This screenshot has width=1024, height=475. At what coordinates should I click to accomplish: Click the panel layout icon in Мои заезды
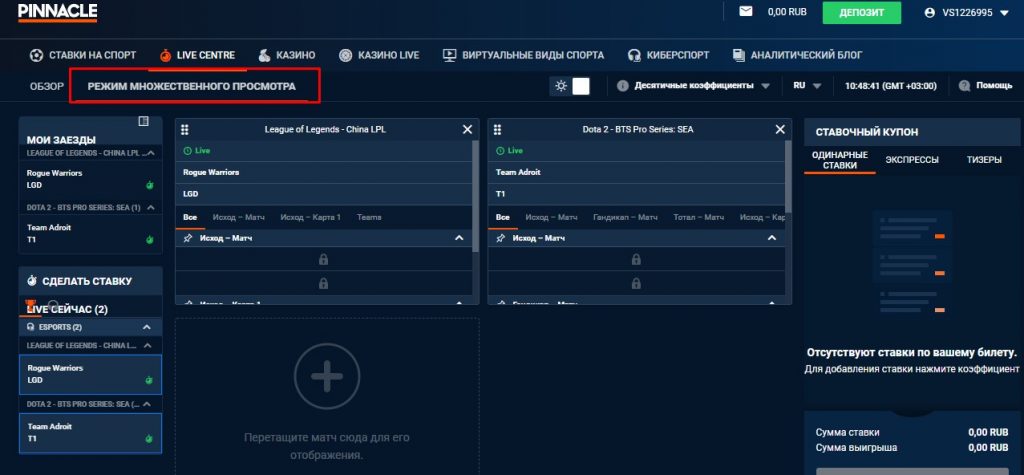point(143,121)
